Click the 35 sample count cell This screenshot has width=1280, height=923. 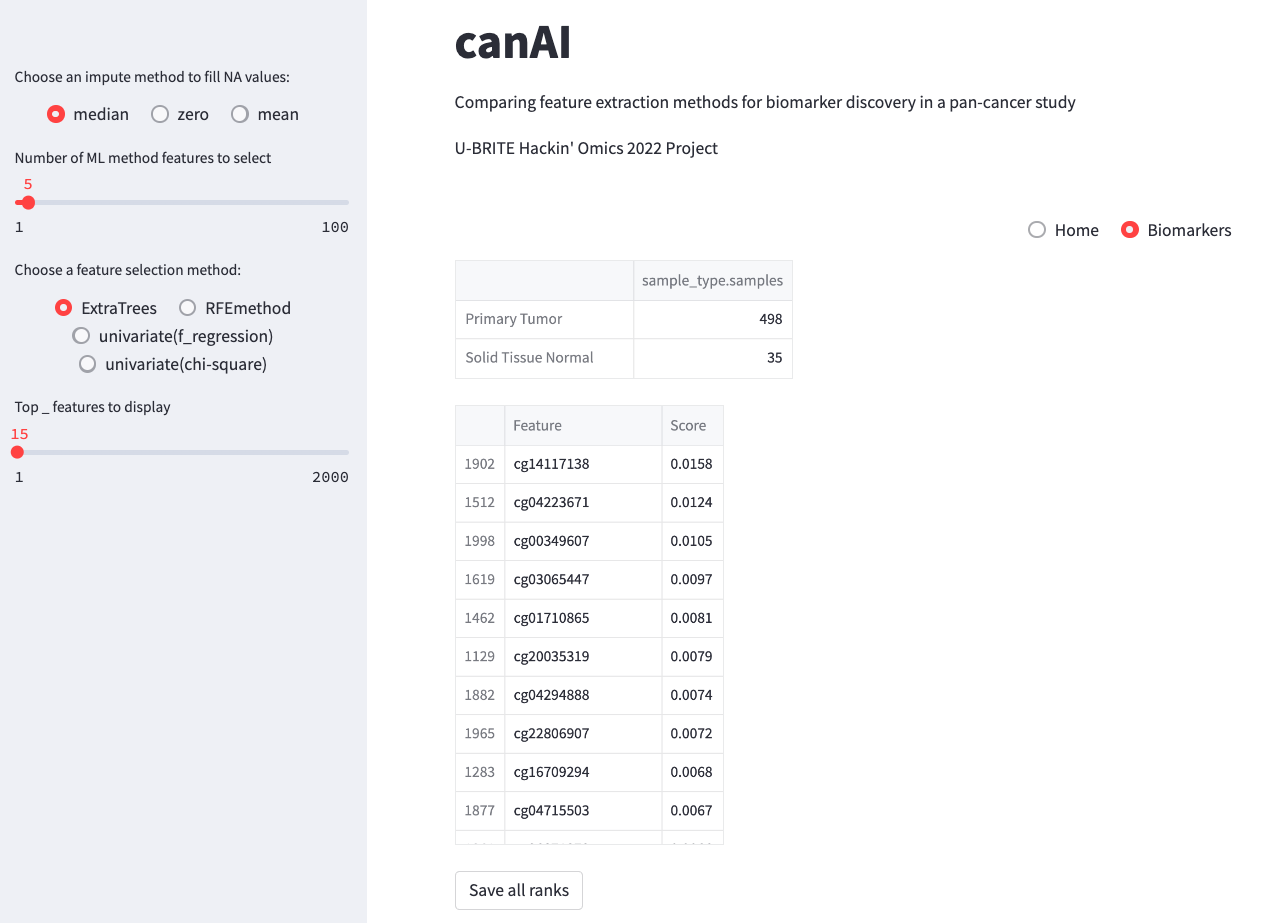[x=712, y=358]
